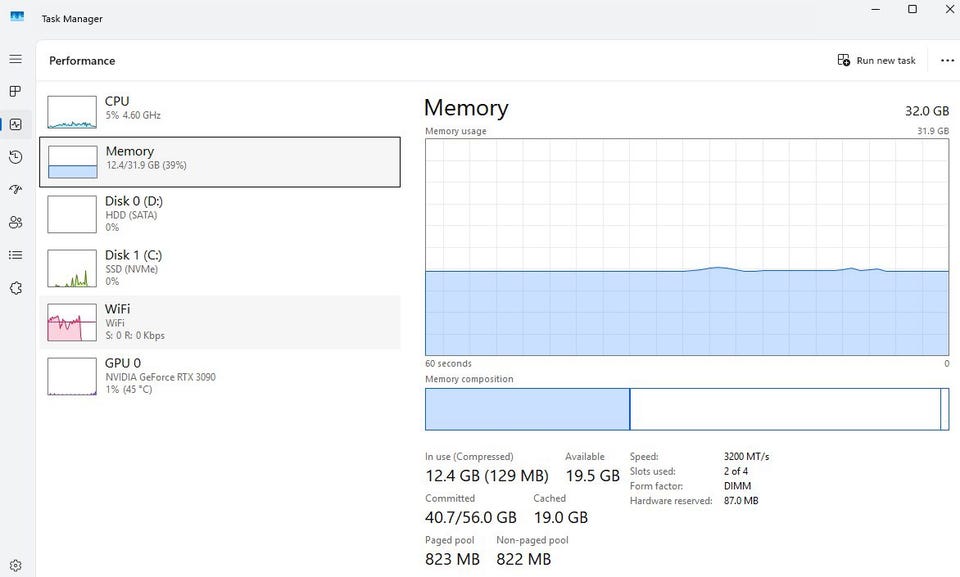Click the 1% (45 °C) GPU text

(129, 390)
